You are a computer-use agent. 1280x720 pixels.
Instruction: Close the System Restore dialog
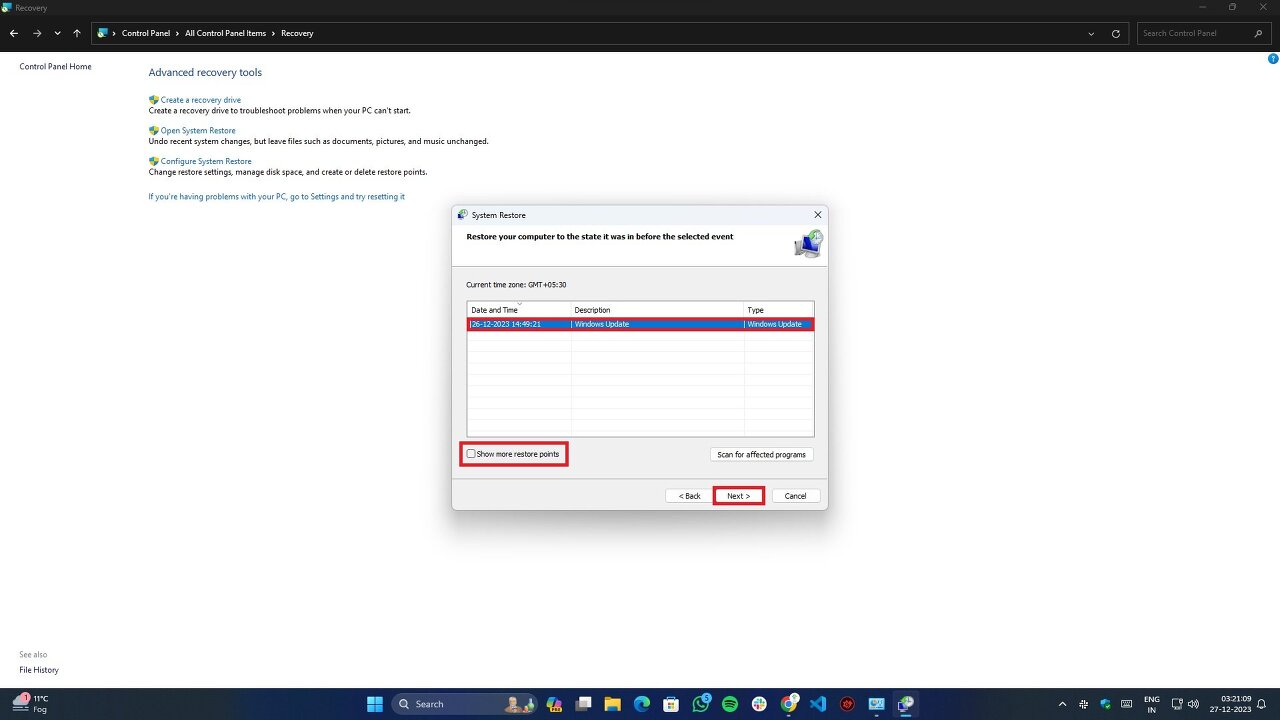coord(818,215)
